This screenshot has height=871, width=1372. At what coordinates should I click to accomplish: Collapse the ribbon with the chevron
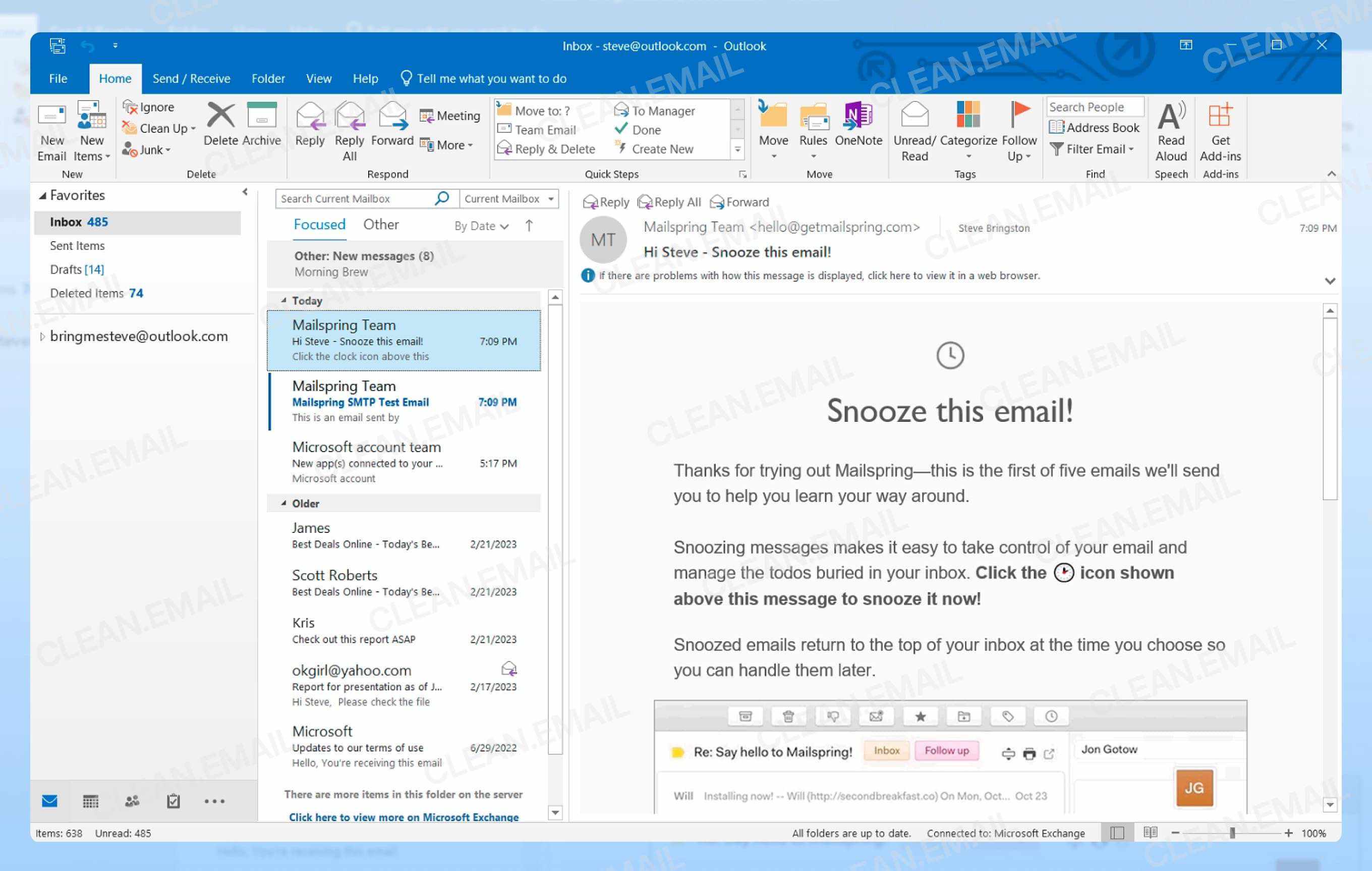coord(1331,174)
